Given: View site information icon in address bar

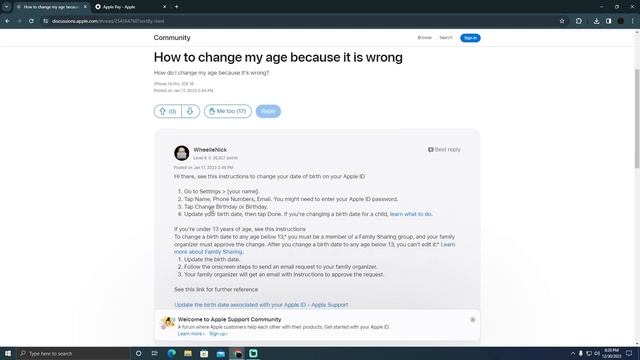Looking at the screenshot, I should [x=46, y=21].
